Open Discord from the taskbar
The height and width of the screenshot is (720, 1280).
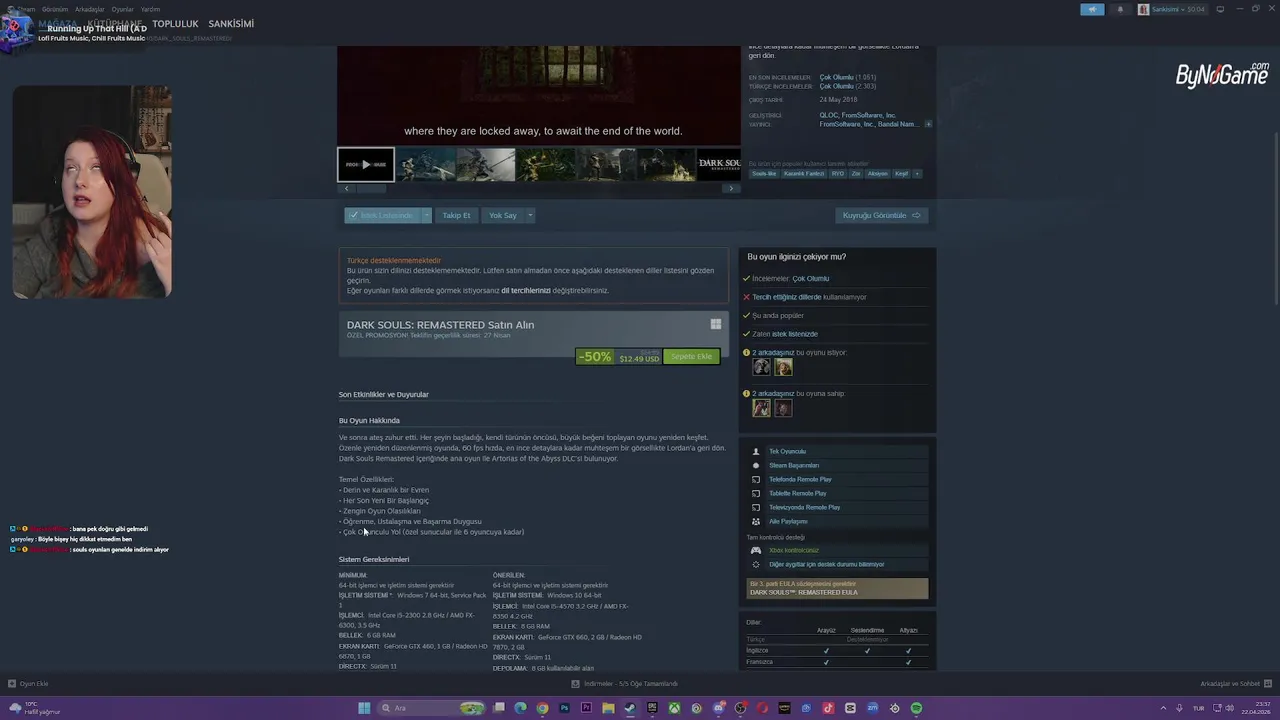[x=718, y=708]
